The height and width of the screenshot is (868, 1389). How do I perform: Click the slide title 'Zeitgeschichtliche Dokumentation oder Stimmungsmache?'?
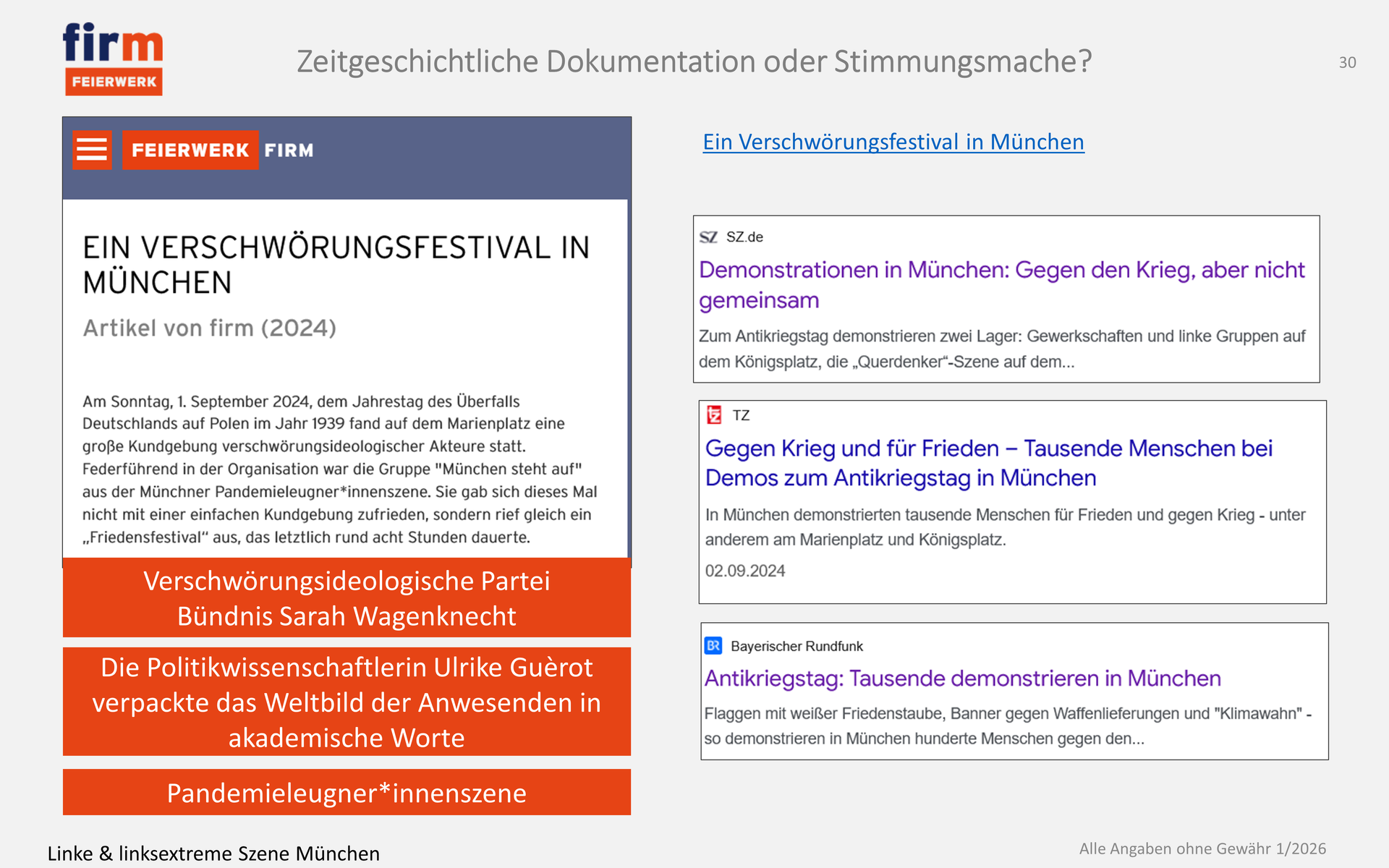[694, 61]
